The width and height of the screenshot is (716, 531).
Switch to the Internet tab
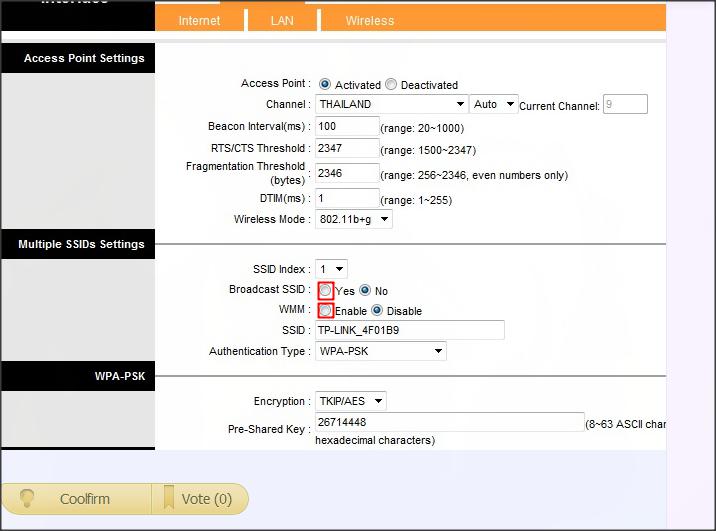199,21
